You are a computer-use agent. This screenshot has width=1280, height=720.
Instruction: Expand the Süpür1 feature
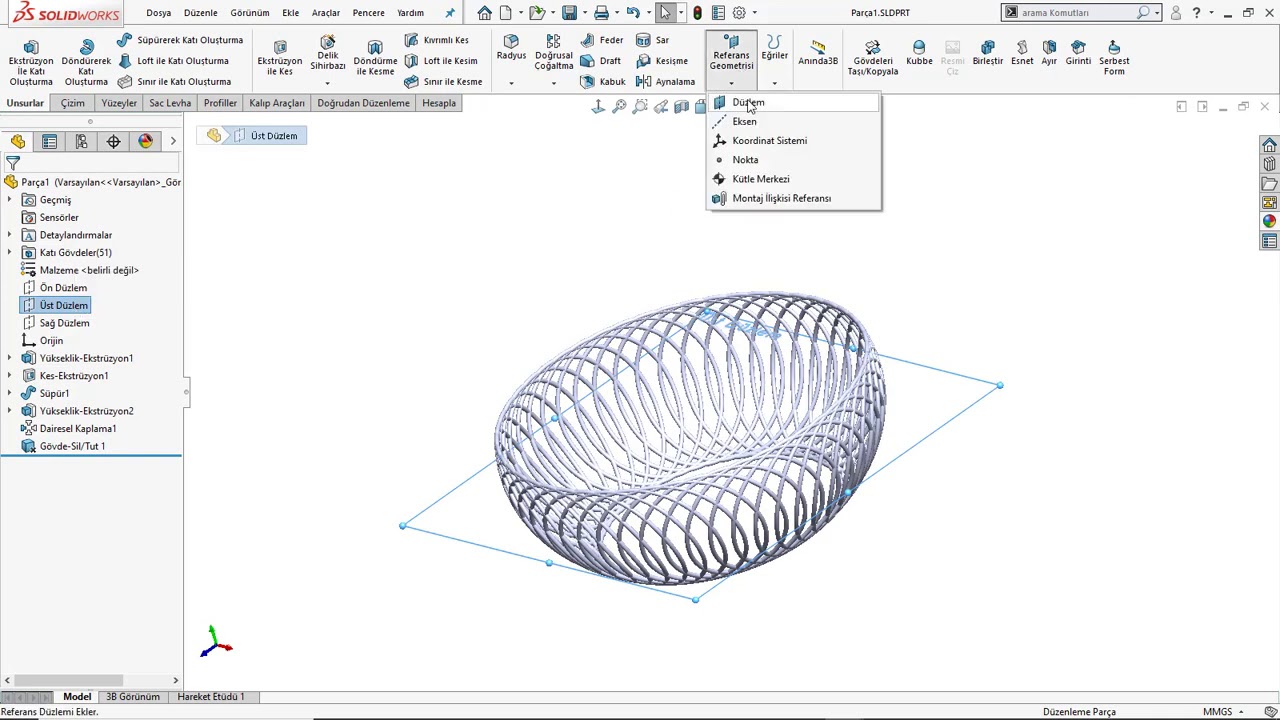tap(10, 393)
